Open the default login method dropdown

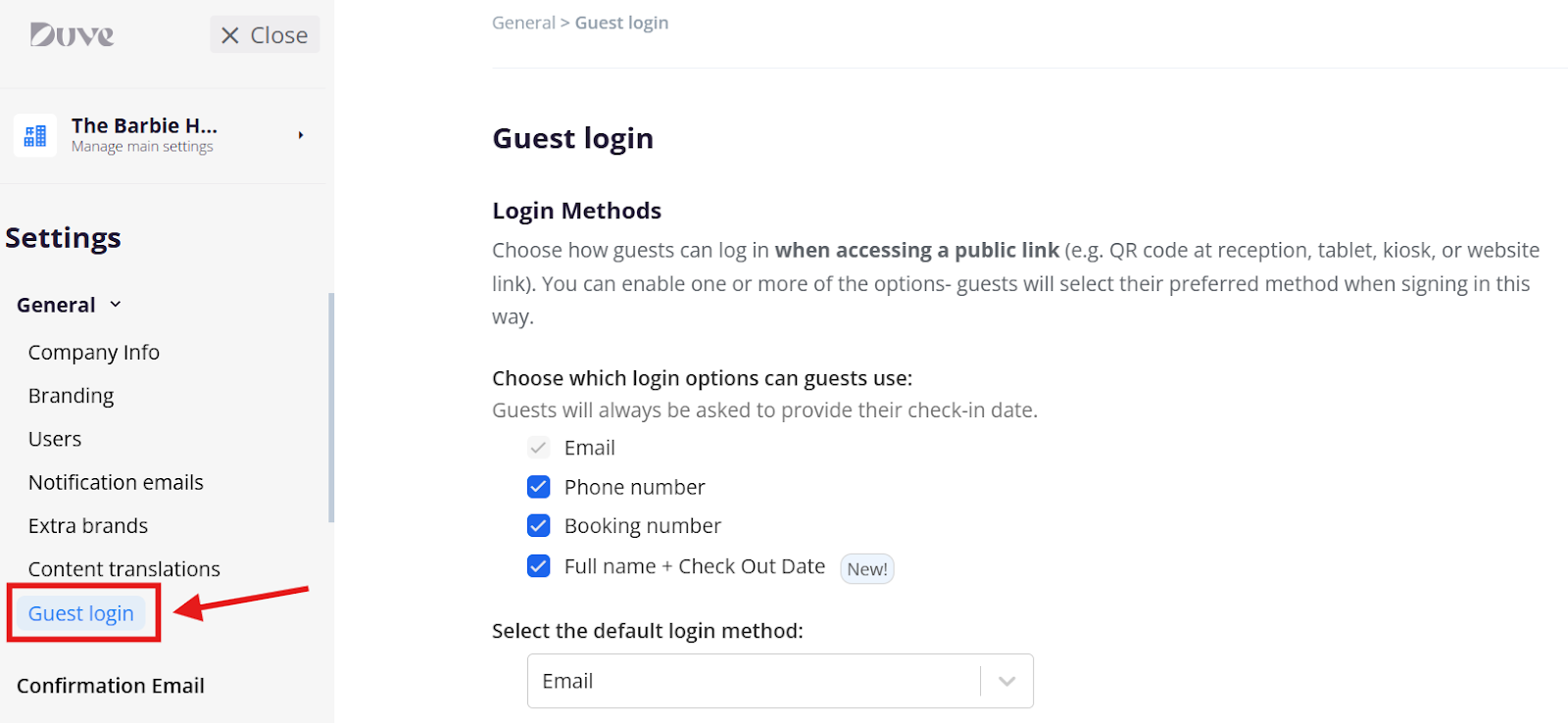pos(1006,681)
